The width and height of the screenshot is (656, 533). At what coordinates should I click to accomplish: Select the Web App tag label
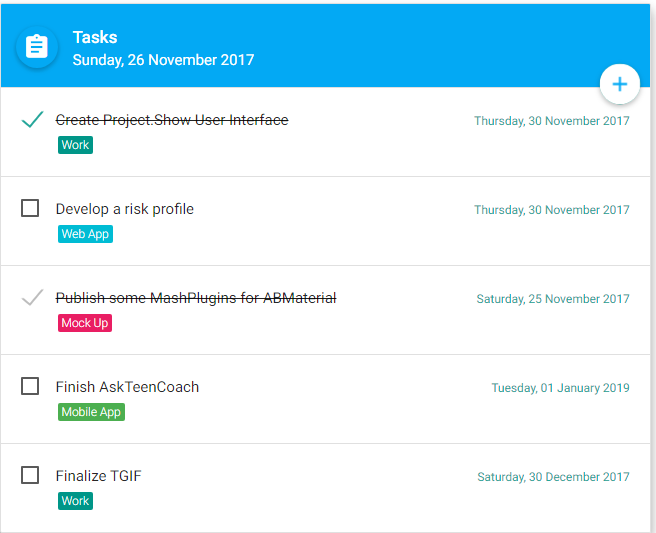(x=85, y=234)
